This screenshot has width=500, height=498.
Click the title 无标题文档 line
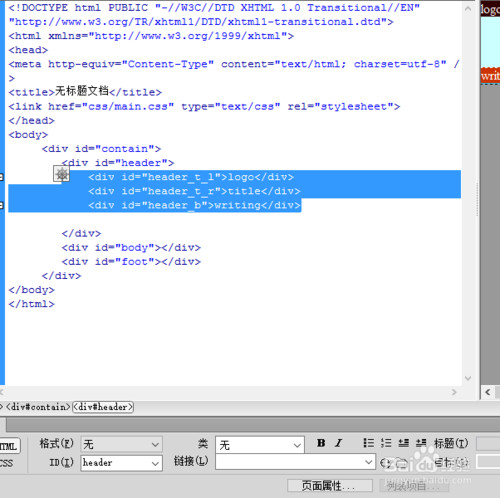click(85, 91)
